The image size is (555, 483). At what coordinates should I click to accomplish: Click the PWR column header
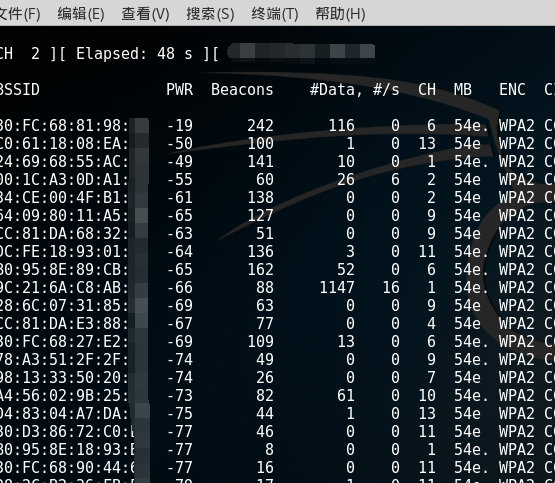[x=180, y=90]
